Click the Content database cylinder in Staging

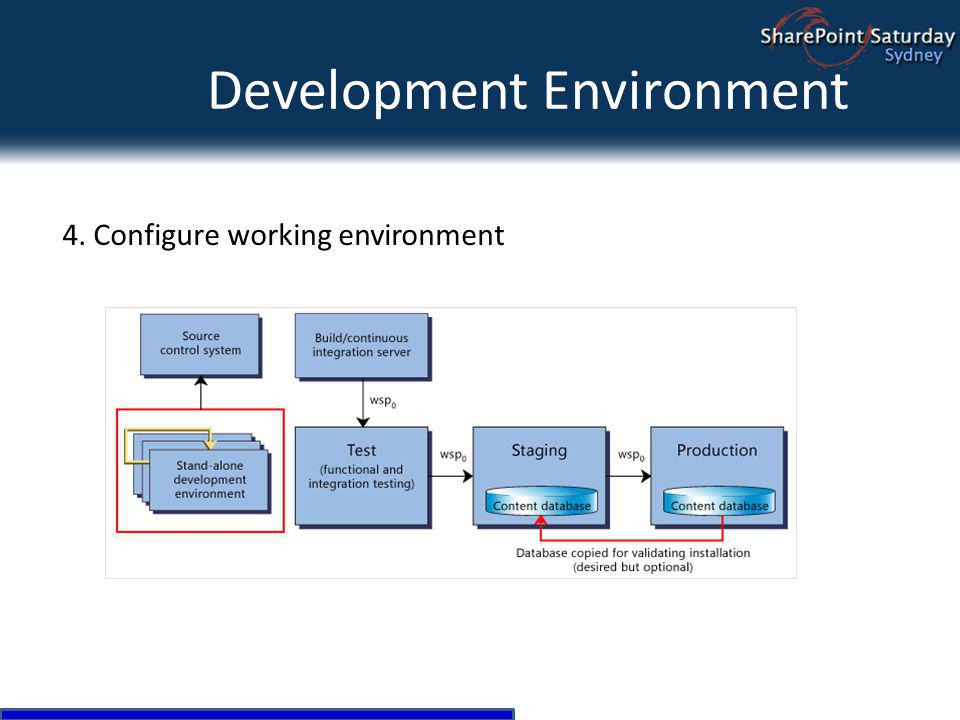(541, 501)
